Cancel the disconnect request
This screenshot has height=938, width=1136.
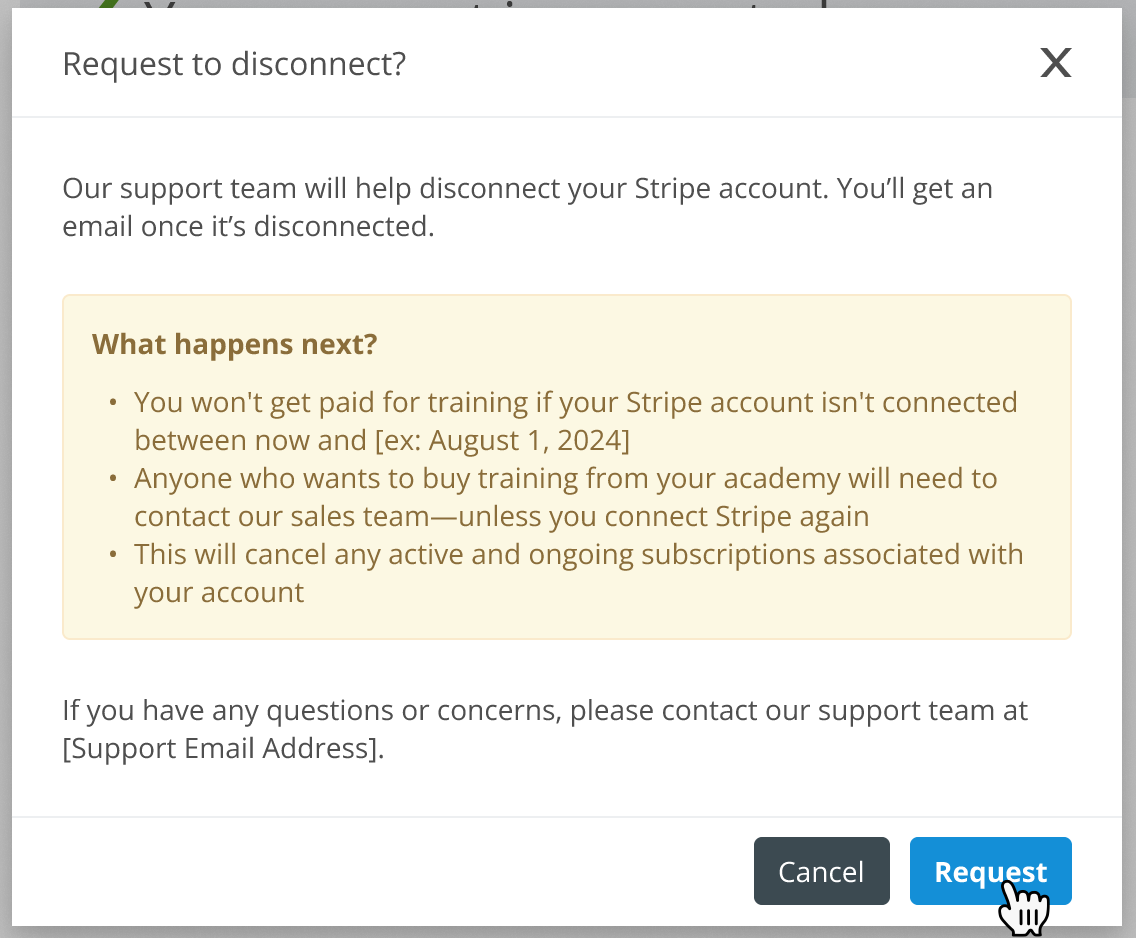coord(822,871)
